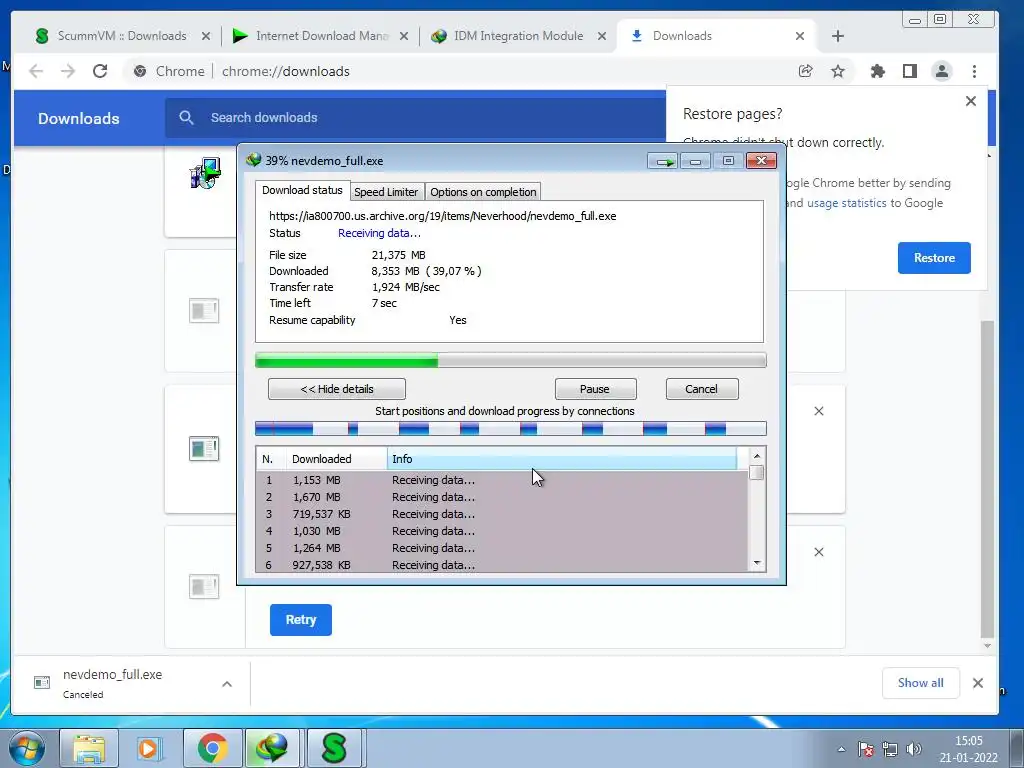
Task: Select connection row 2 with 1,670 MB
Action: coord(502,497)
